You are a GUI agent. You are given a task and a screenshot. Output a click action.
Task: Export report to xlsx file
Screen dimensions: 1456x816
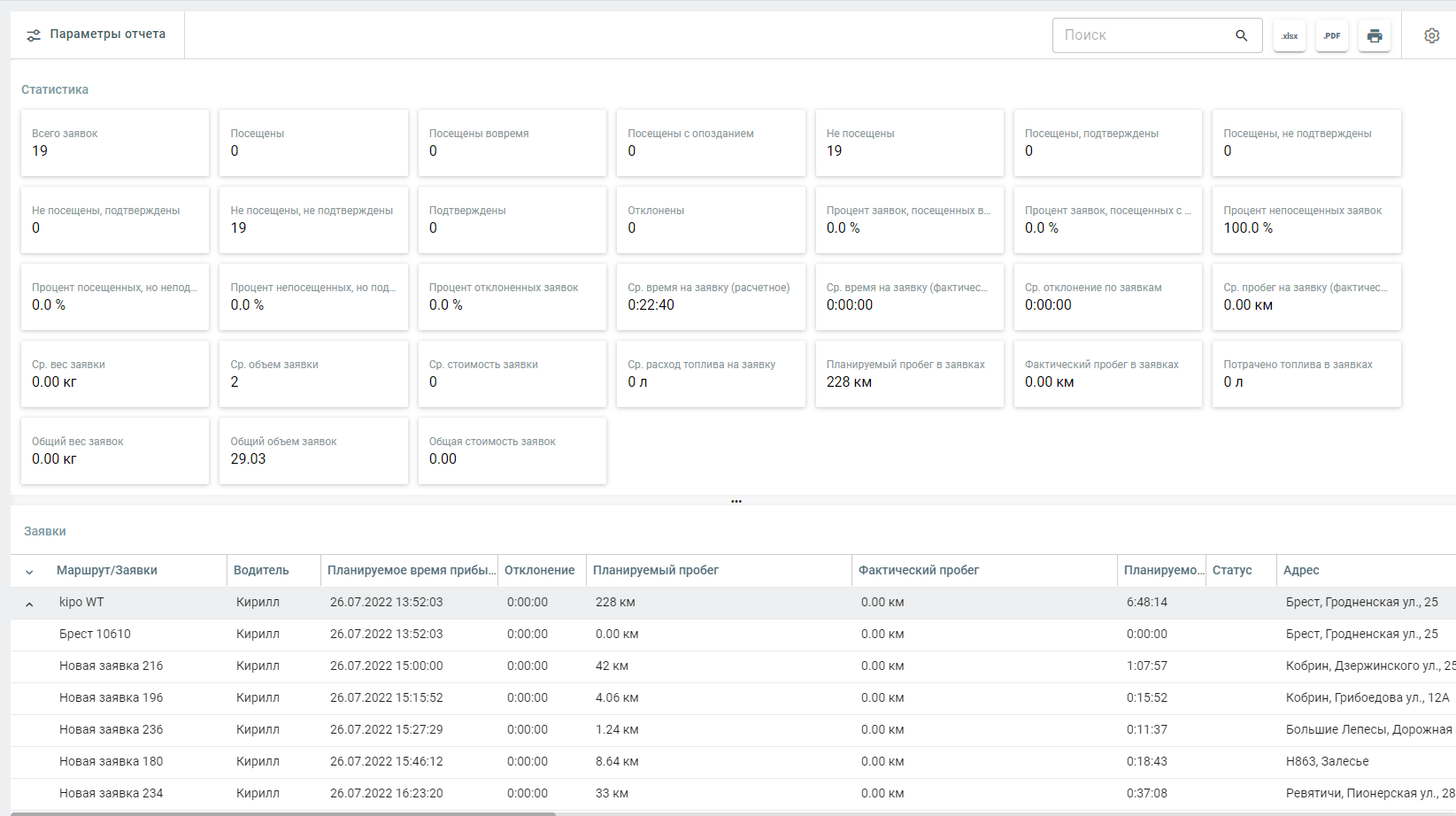pyautogui.click(x=1289, y=35)
